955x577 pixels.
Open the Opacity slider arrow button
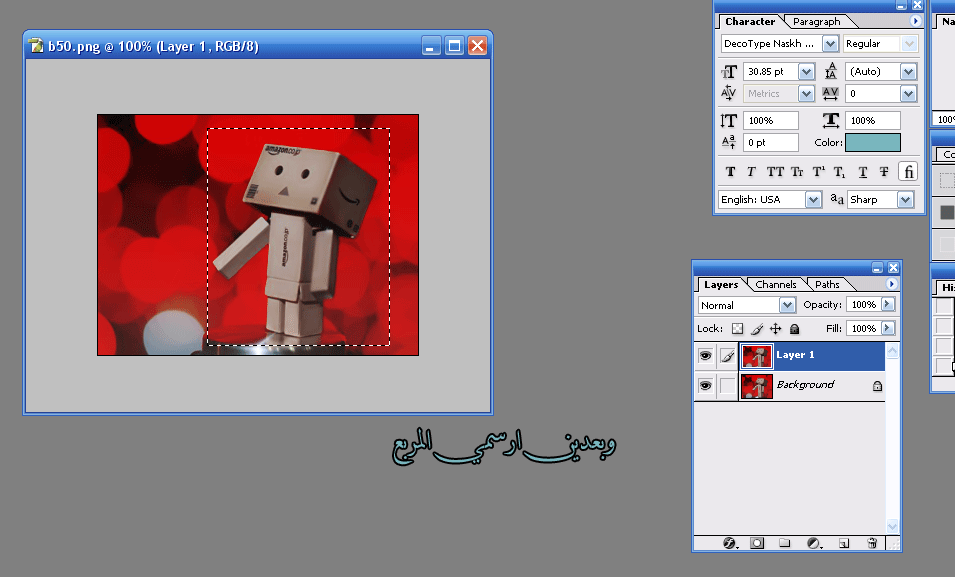point(888,305)
